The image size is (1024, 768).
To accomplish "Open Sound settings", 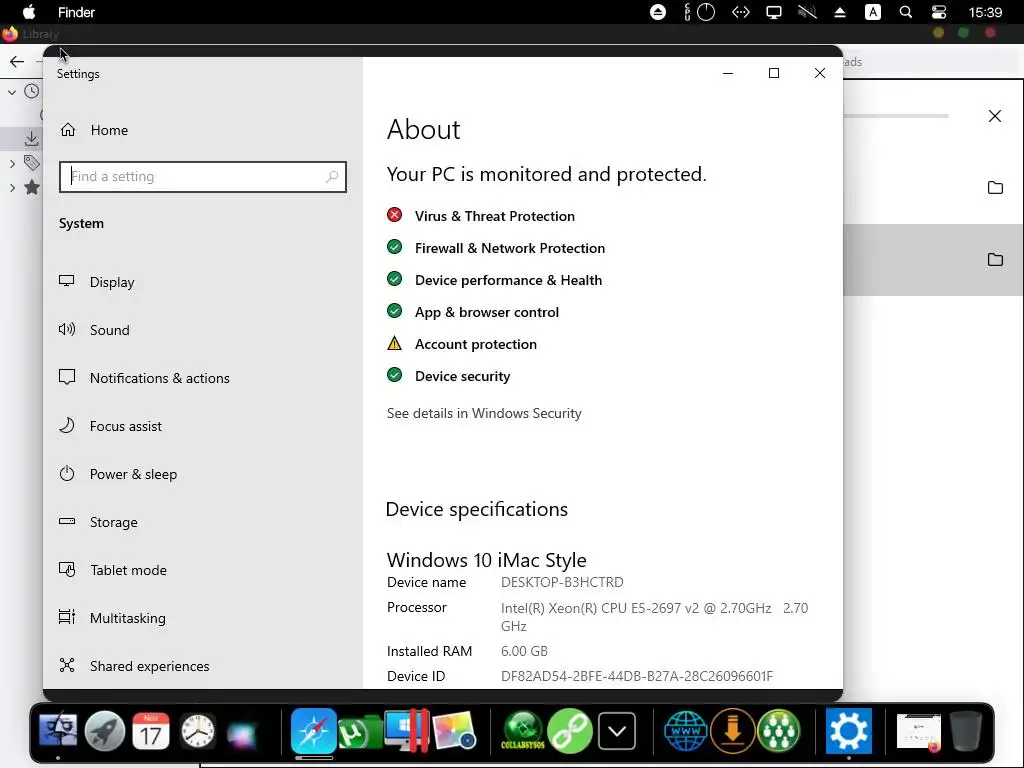I will pyautogui.click(x=94, y=330).
